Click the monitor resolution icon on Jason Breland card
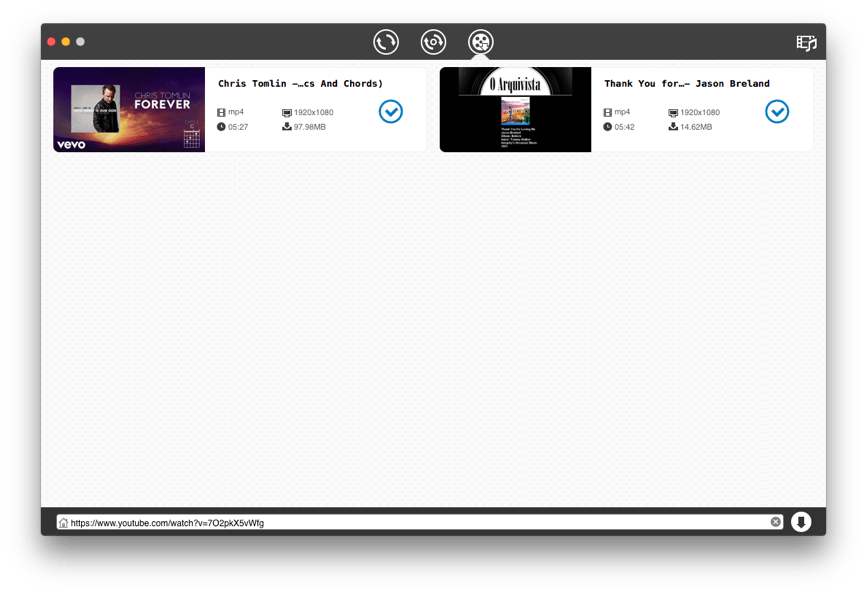 673,113
